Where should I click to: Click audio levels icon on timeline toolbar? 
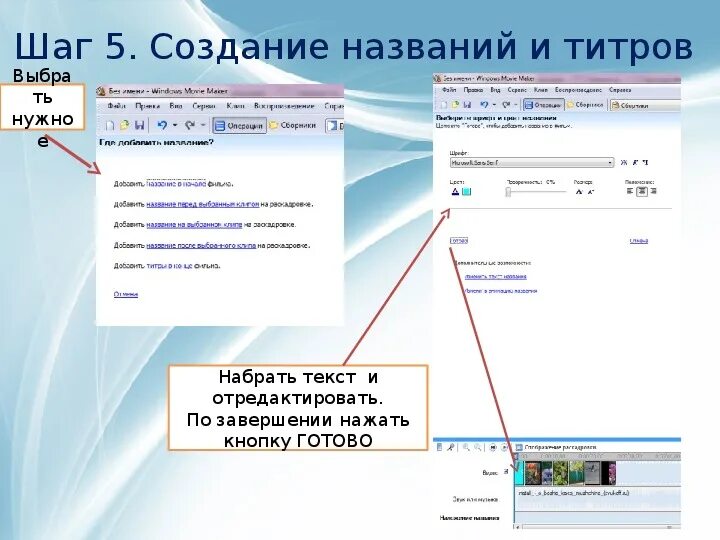point(439,447)
